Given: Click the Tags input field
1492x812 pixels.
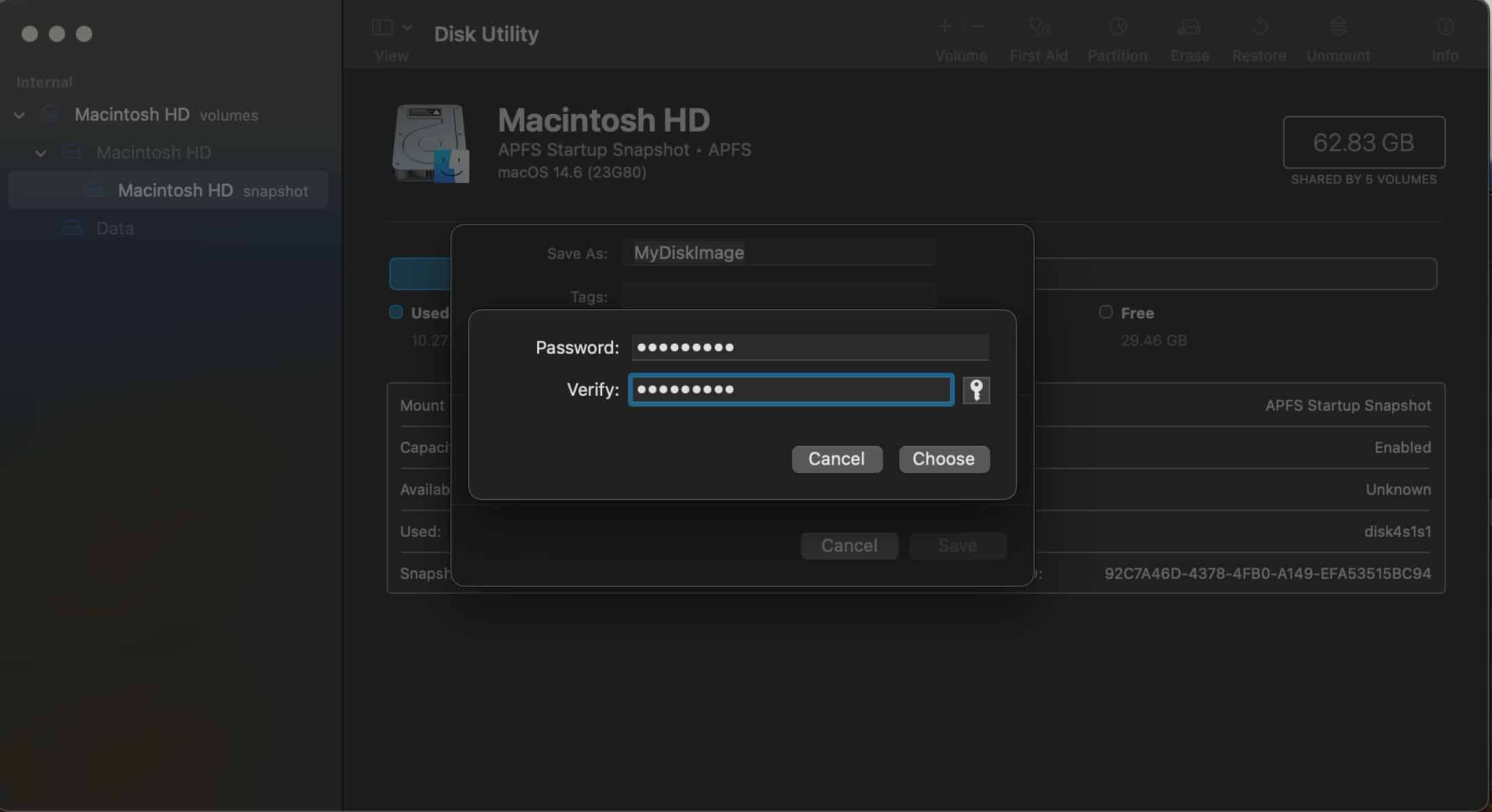Looking at the screenshot, I should [778, 296].
